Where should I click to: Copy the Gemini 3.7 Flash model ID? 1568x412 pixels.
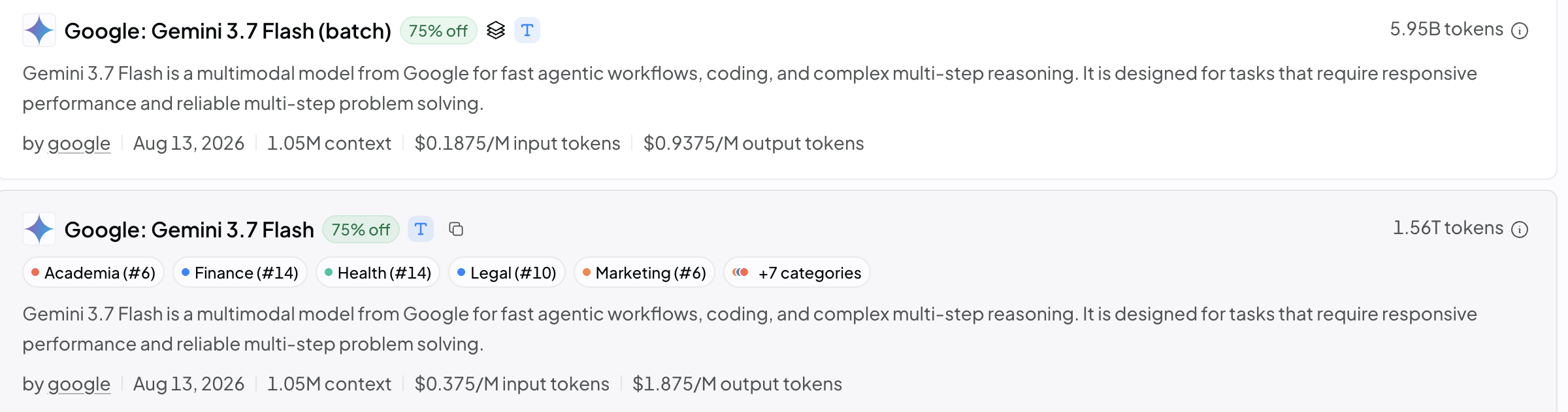coord(456,229)
